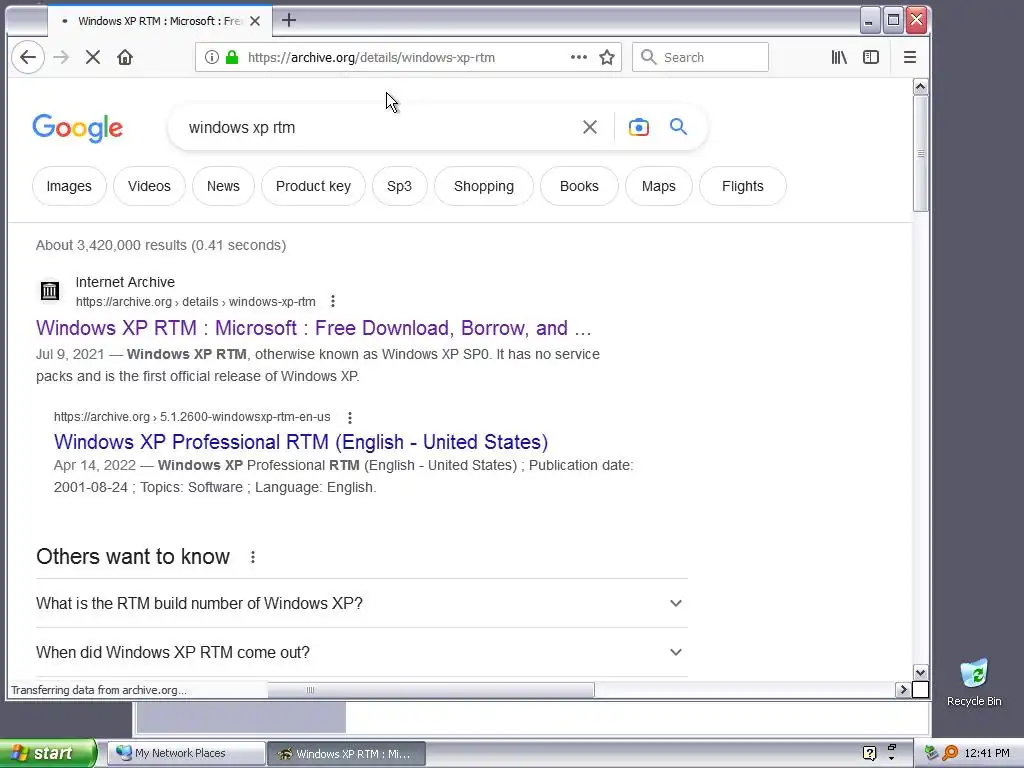Open the Windows XP RTM Microsoft Free Download result

313,328
